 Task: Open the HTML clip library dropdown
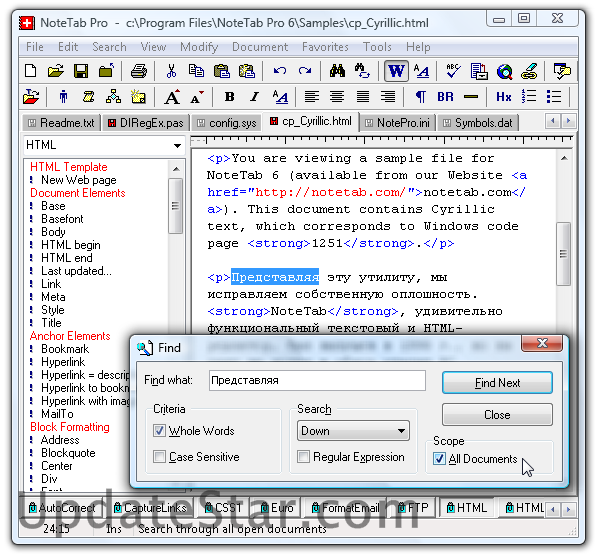point(104,145)
